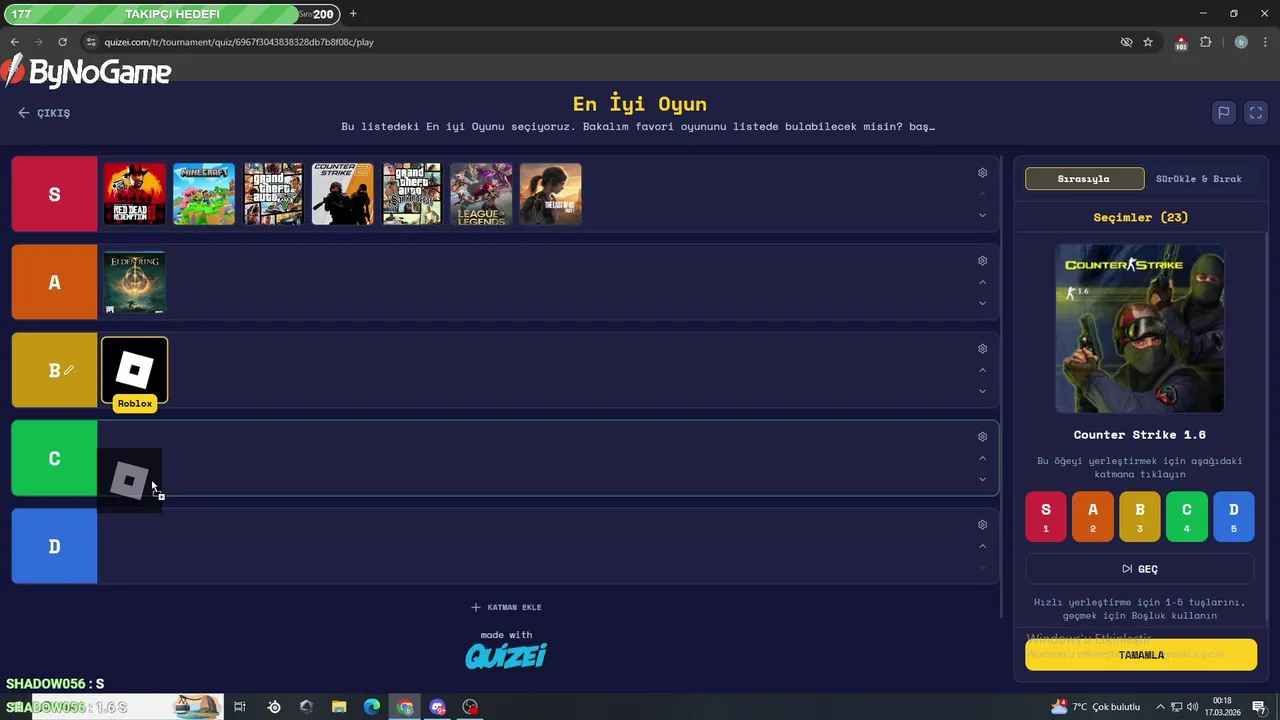Open the Chrome three-dot menu
Image resolution: width=1280 pixels, height=720 pixels.
pos(1266,42)
